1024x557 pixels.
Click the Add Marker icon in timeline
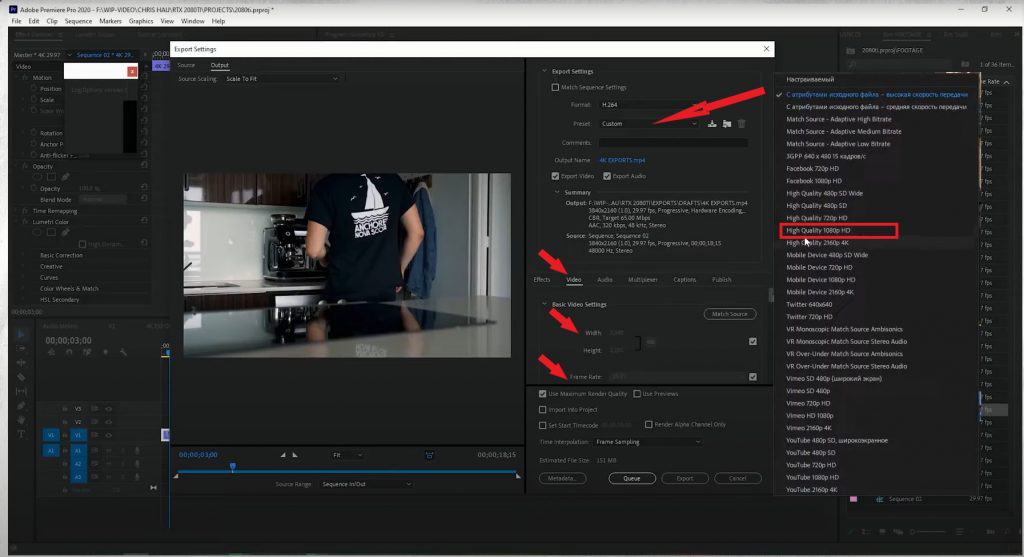[x=105, y=352]
